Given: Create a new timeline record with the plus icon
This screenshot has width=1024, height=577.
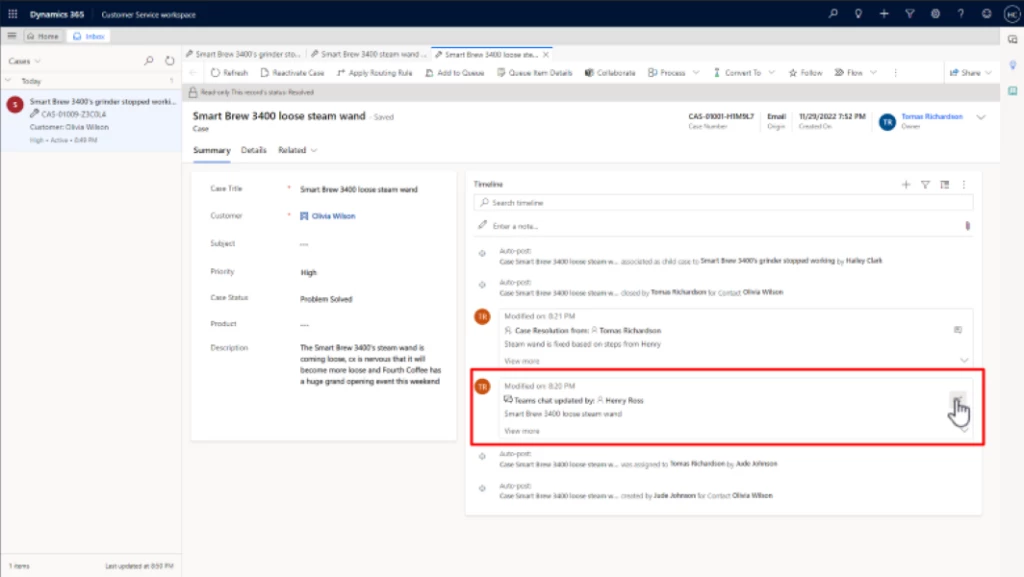Looking at the screenshot, I should click(905, 184).
